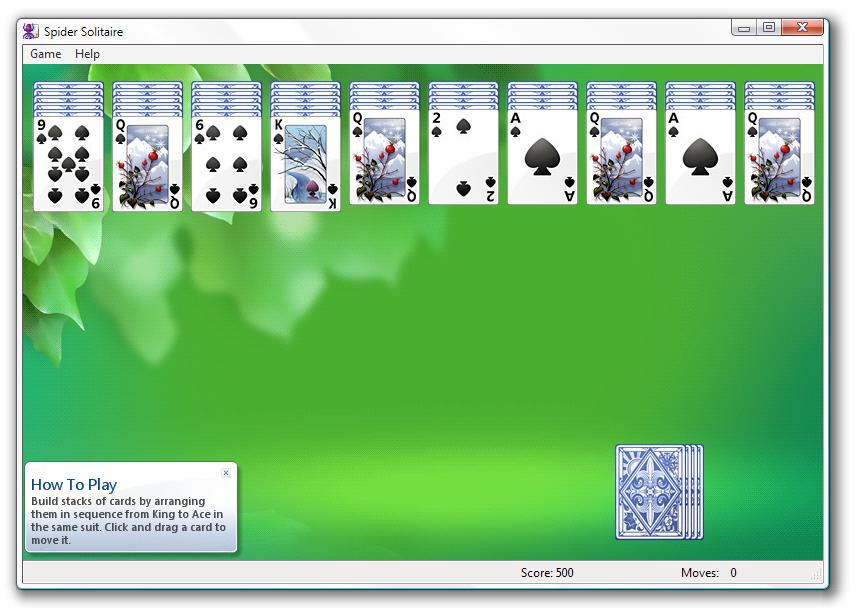Pick the Ace of spades in ninth column
This screenshot has width=857, height=611.
[x=700, y=157]
